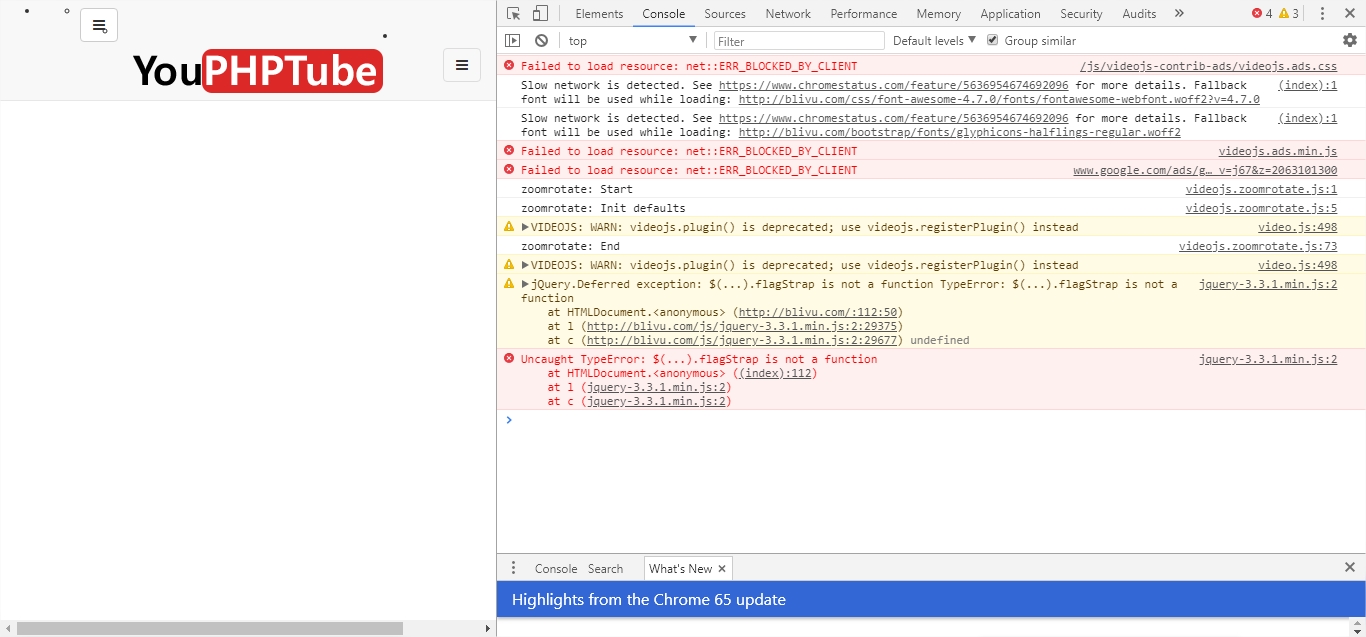The image size is (1366, 637).
Task: Open the Default levels dropdown
Action: 934,41
